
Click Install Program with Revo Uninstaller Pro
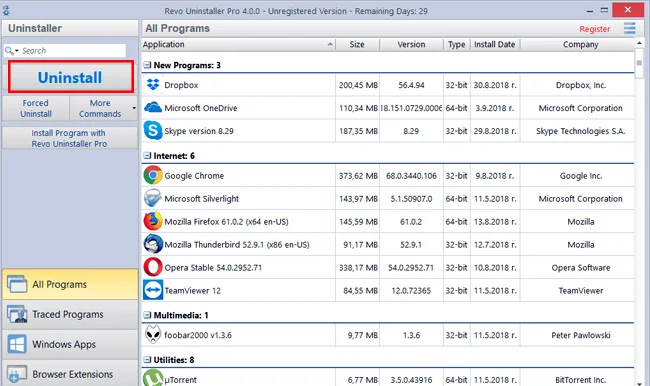pyautogui.click(x=70, y=138)
